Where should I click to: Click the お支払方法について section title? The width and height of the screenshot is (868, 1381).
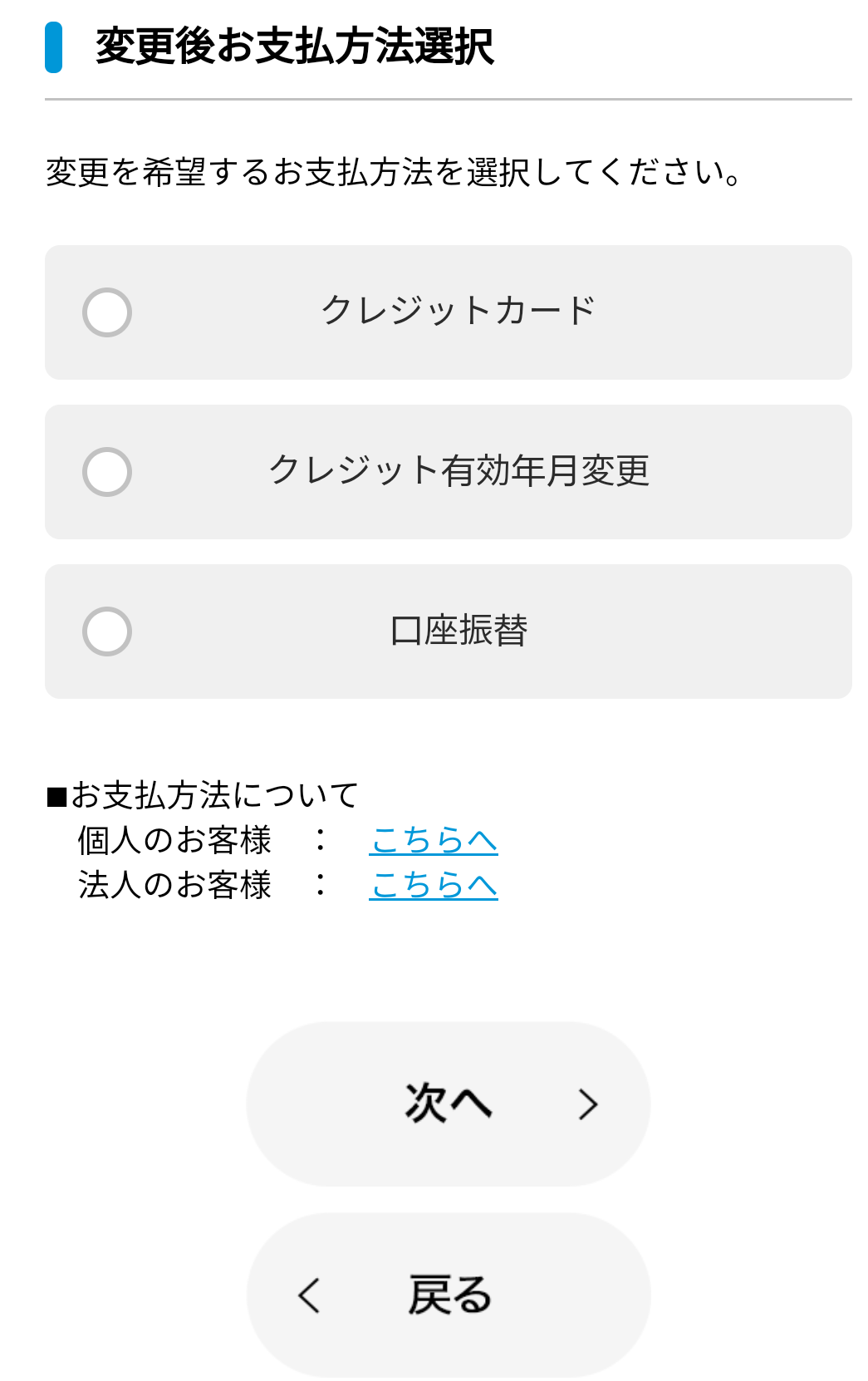pyautogui.click(x=214, y=795)
